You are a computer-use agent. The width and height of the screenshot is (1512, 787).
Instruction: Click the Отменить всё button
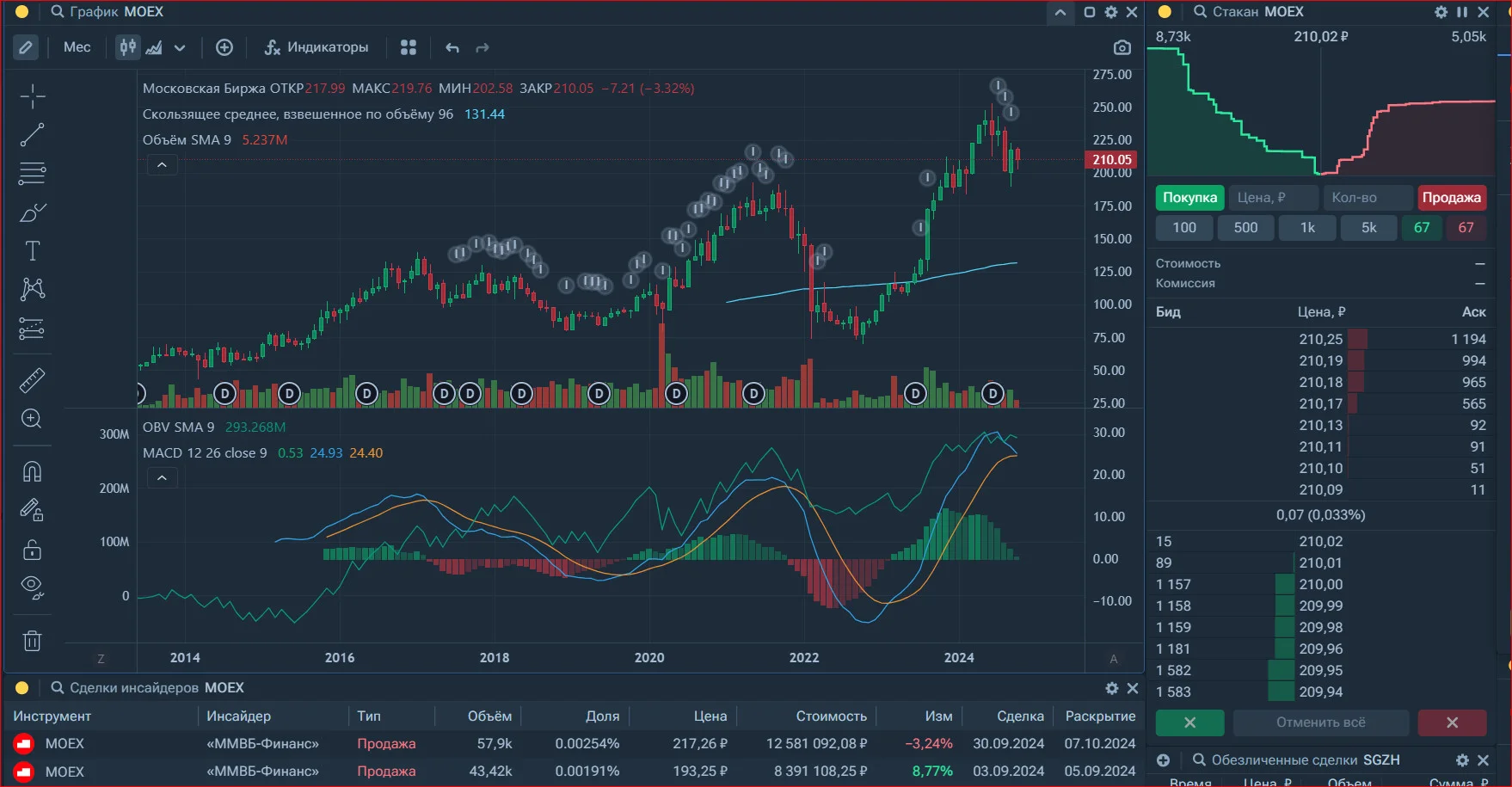click(x=1321, y=722)
